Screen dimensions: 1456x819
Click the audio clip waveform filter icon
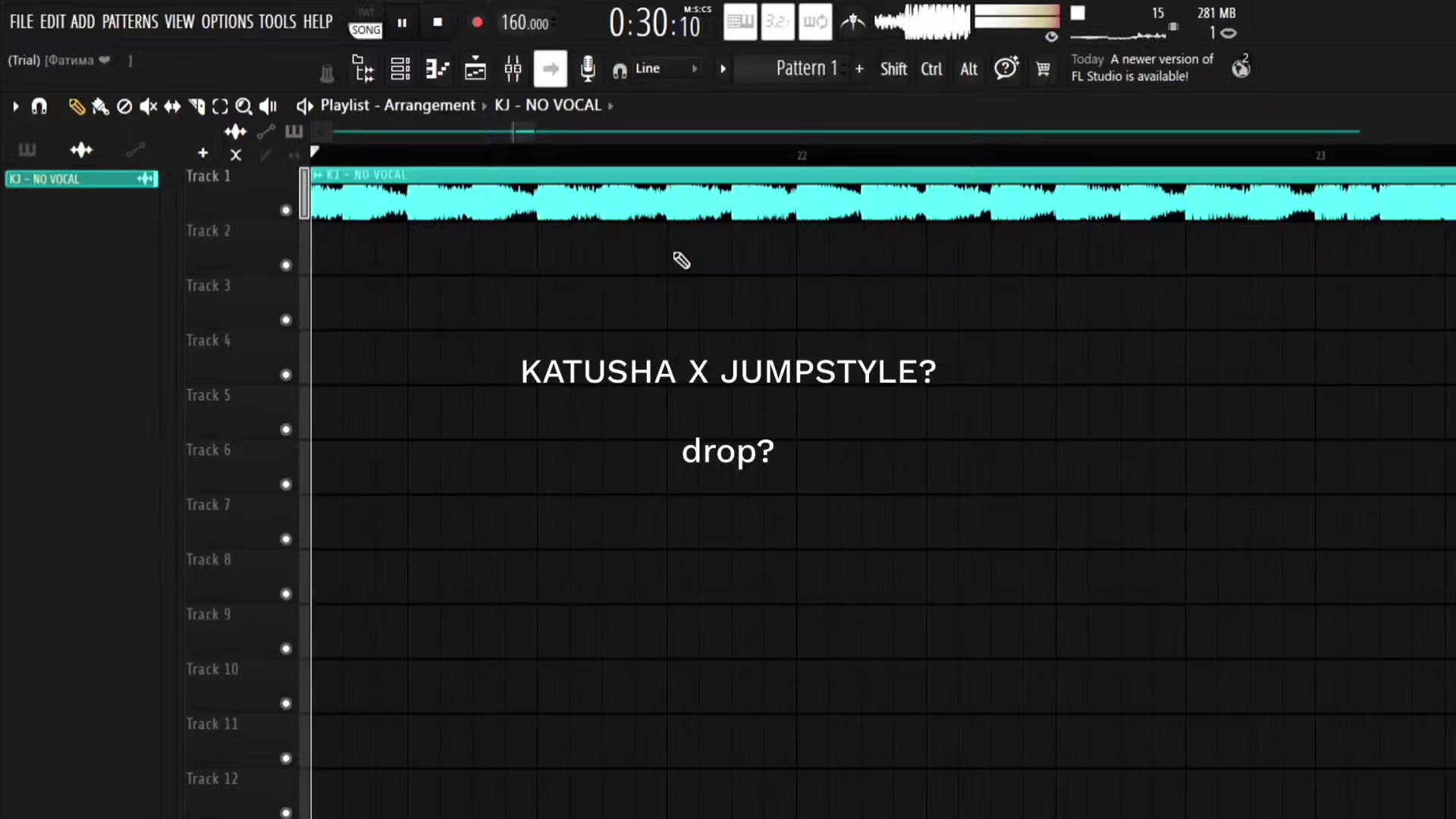point(235,132)
